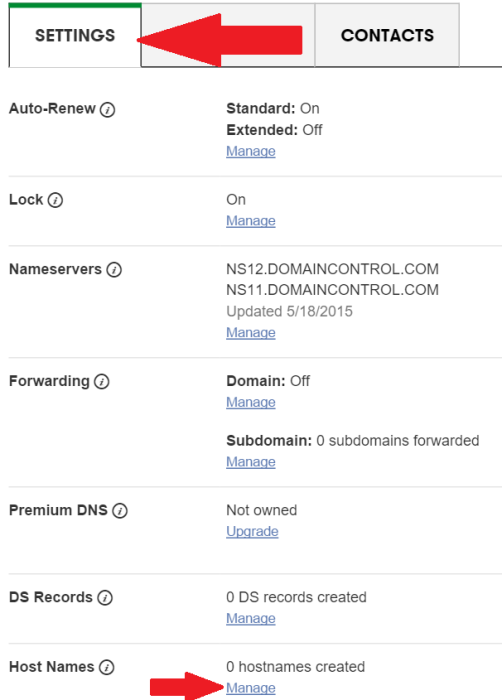Viewport: 502px width, 700px height.
Task: Open Manage link under DS Records
Action: coord(251,619)
